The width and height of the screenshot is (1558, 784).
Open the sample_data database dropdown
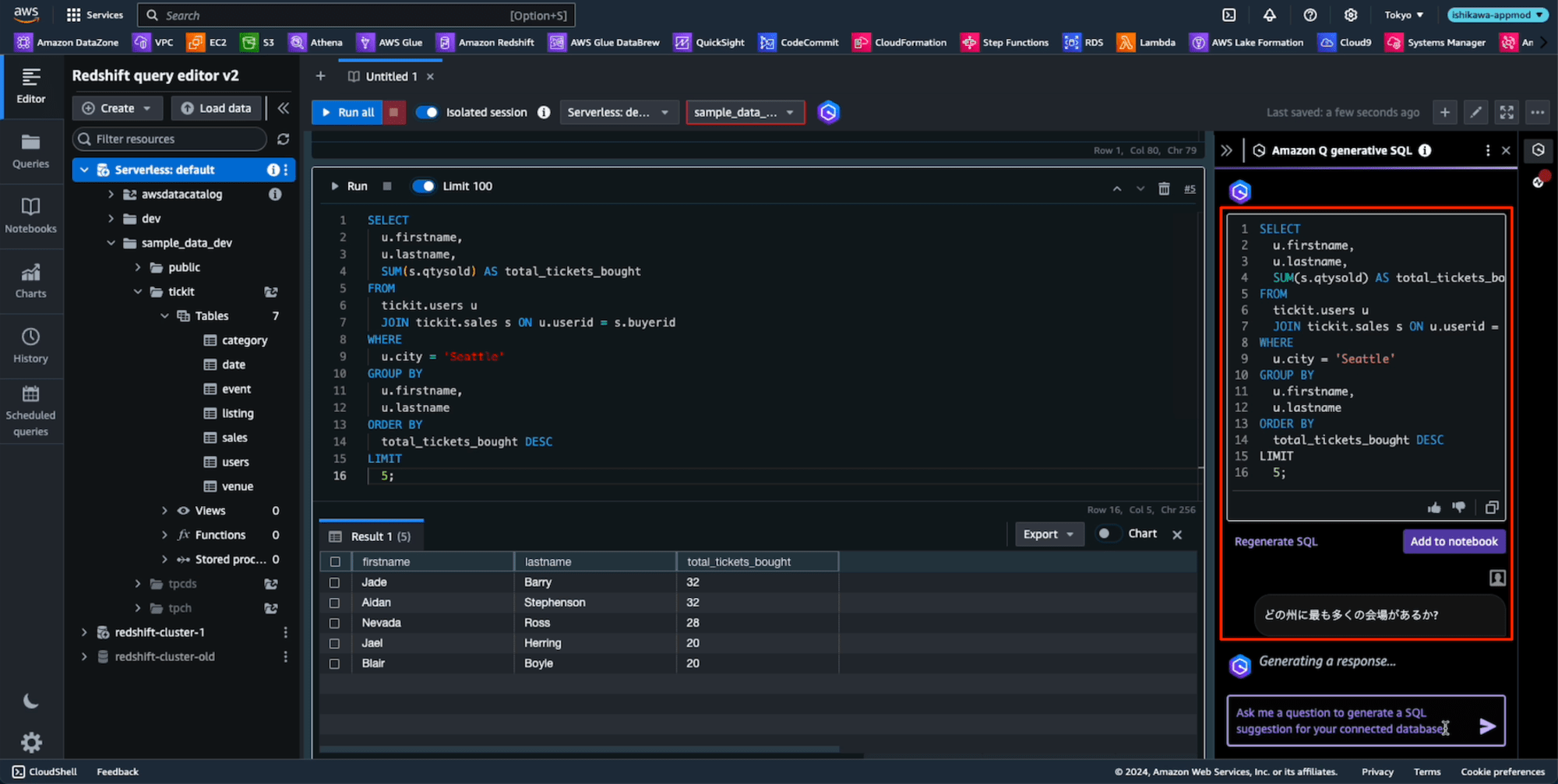[x=745, y=112]
